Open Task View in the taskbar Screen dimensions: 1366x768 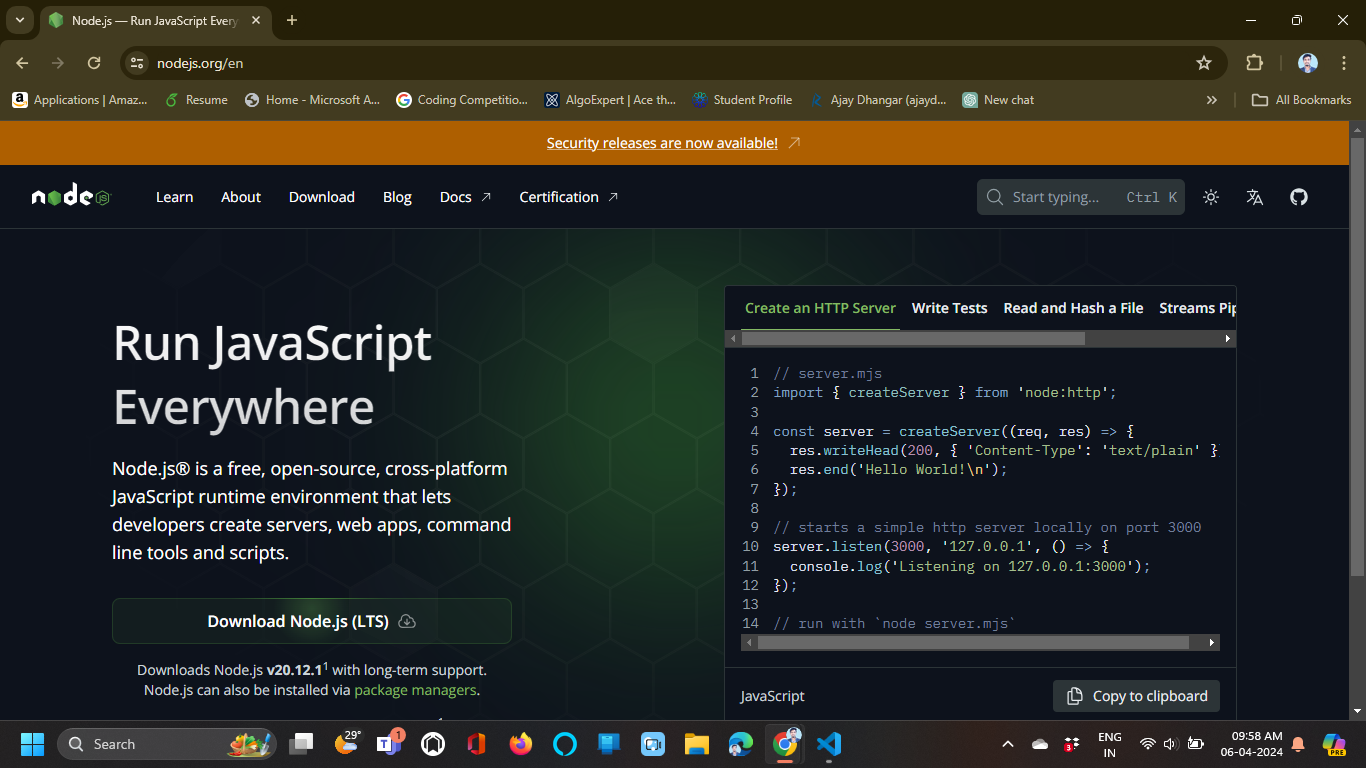point(301,744)
